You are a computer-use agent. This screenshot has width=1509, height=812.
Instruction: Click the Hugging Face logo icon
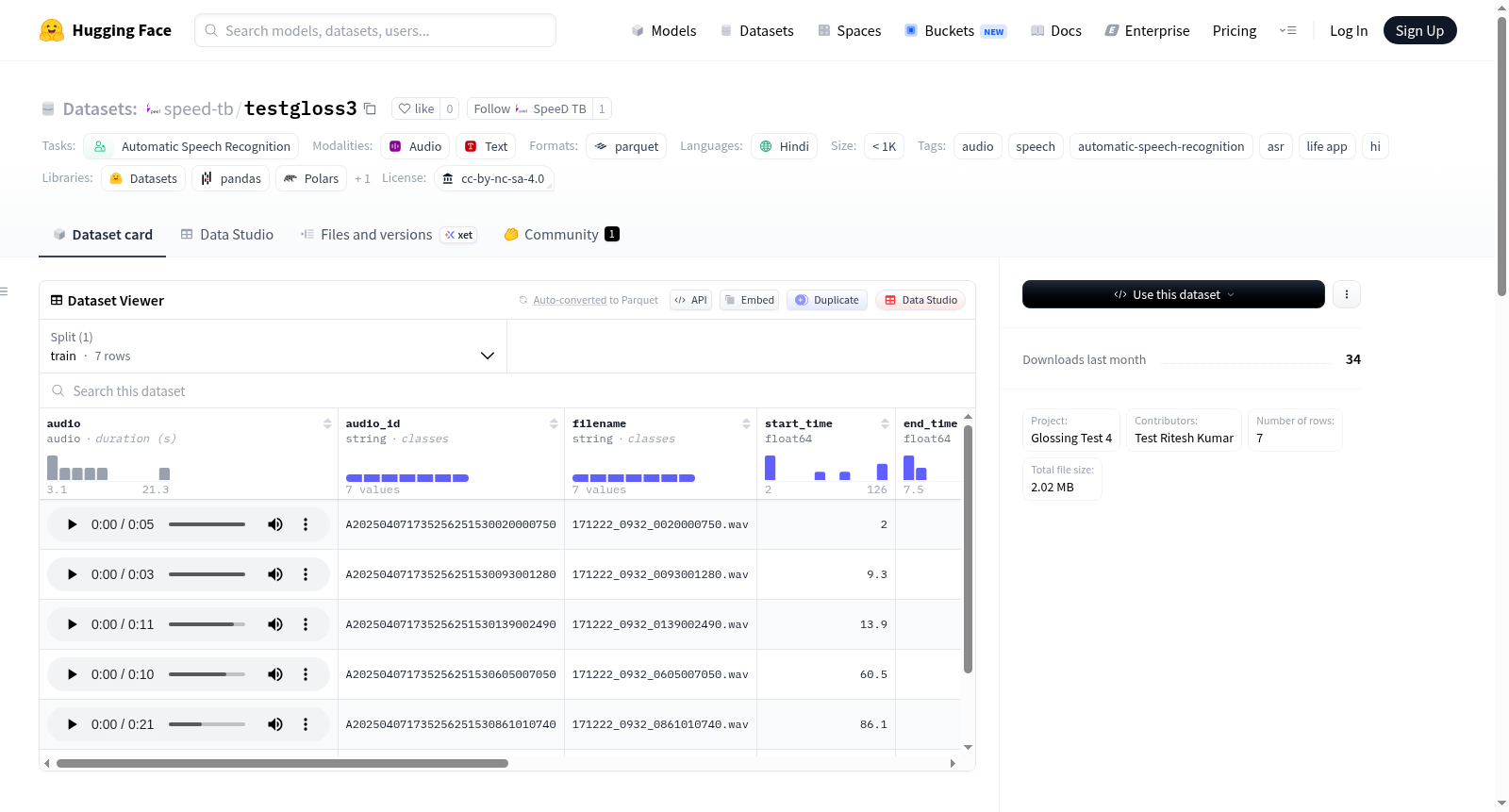pos(52,30)
